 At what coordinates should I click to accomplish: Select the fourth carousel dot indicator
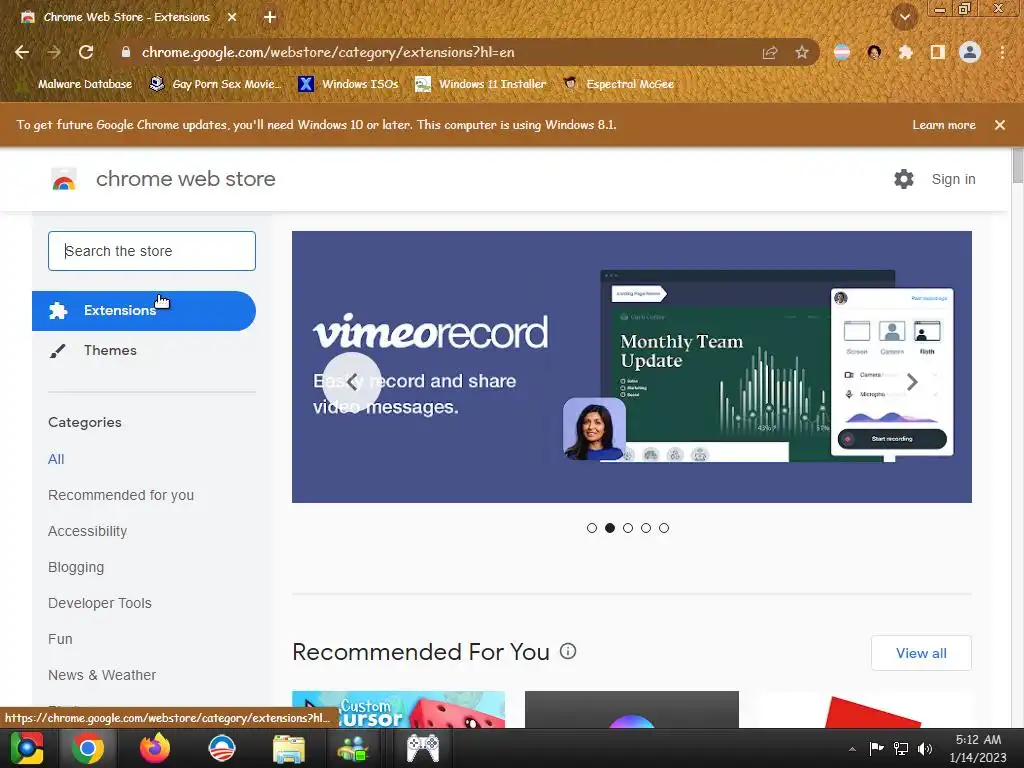[646, 528]
